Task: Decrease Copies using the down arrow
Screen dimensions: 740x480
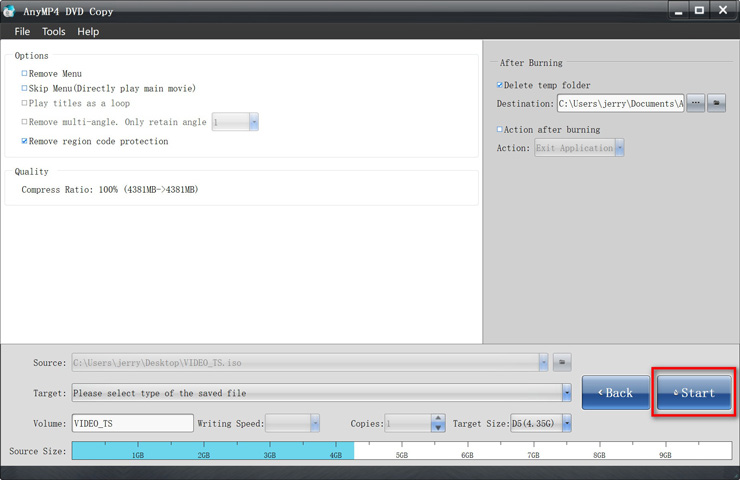Action: [438, 428]
